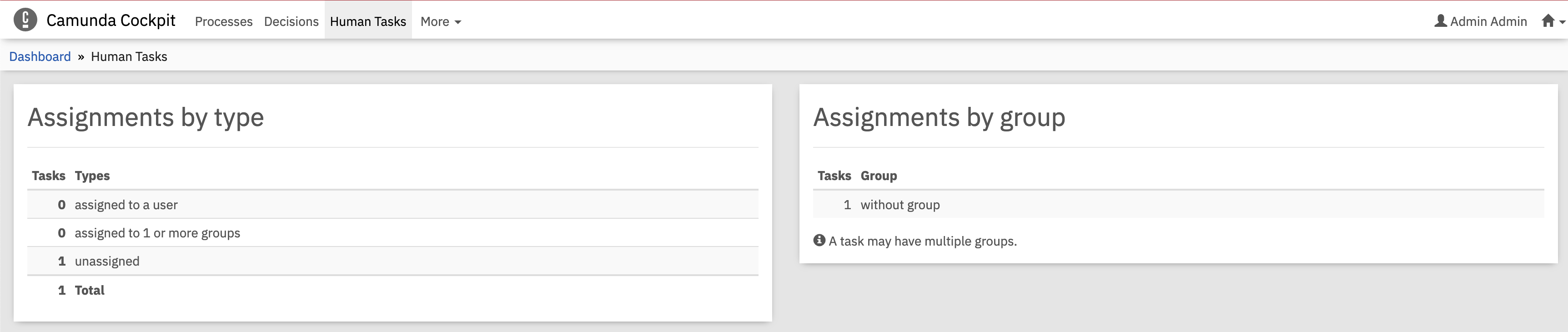1568x332 pixels.
Task: Open the home icon app switcher
Action: tap(1552, 21)
